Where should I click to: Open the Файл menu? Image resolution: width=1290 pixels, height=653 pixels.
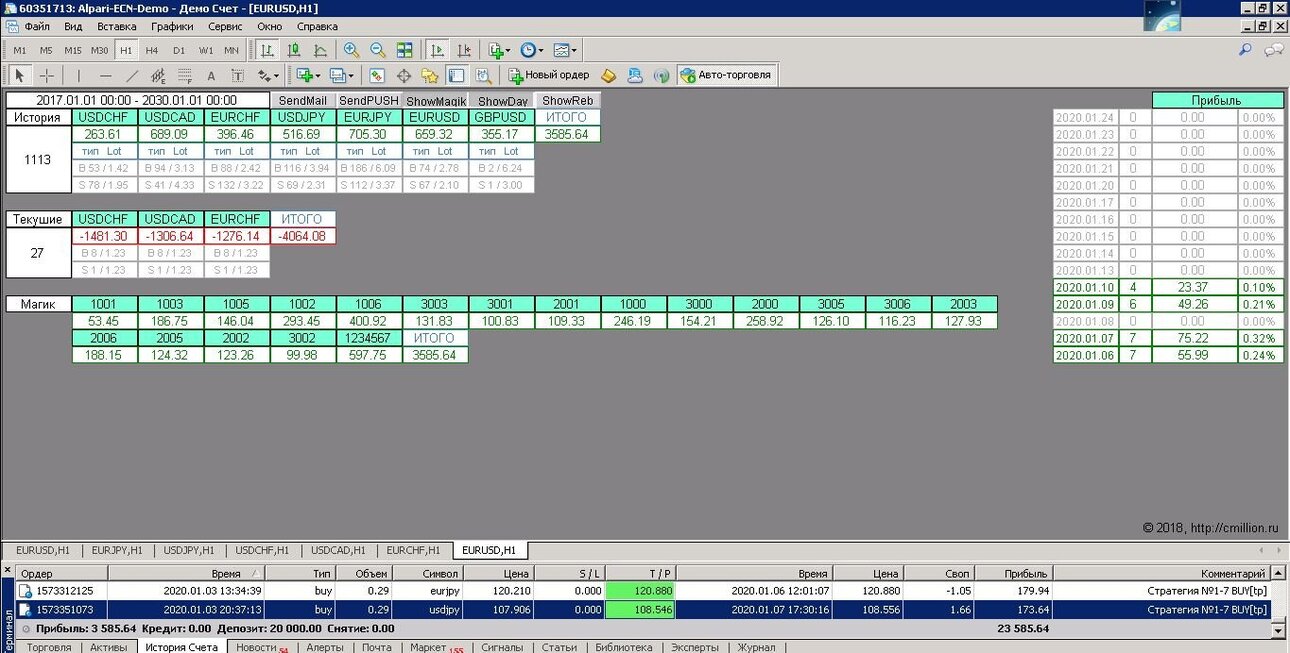point(37,27)
